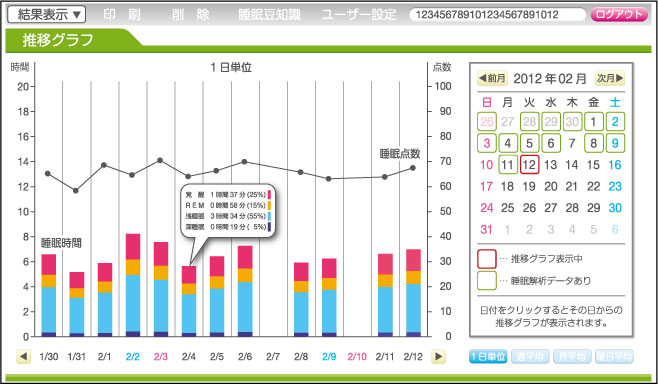Click the 2/4 stacked sleep bar

point(189,301)
